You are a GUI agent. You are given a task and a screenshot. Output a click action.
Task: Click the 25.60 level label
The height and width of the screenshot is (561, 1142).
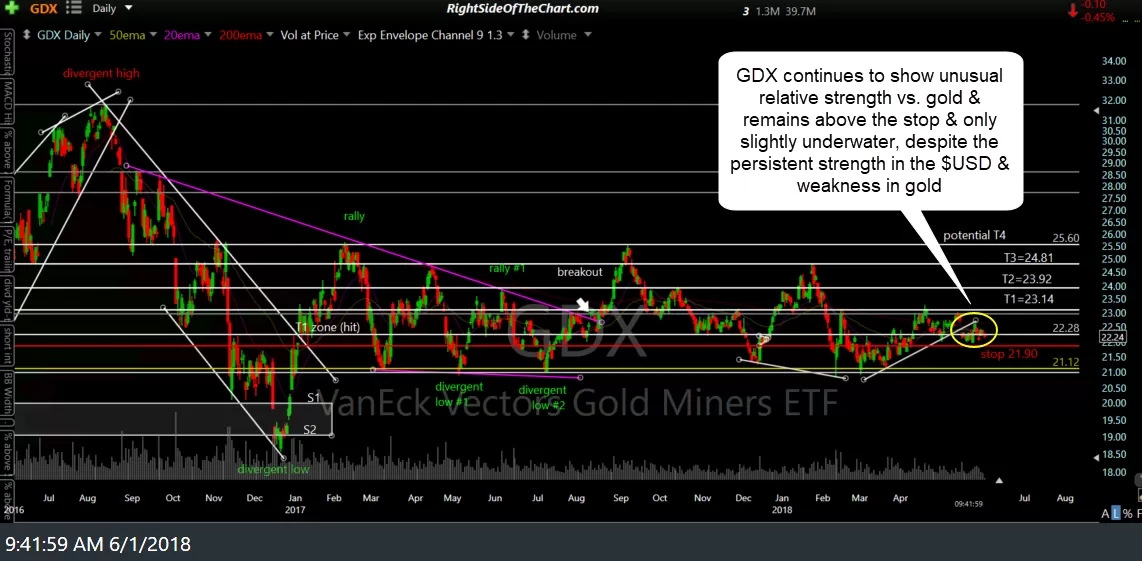coord(1066,238)
